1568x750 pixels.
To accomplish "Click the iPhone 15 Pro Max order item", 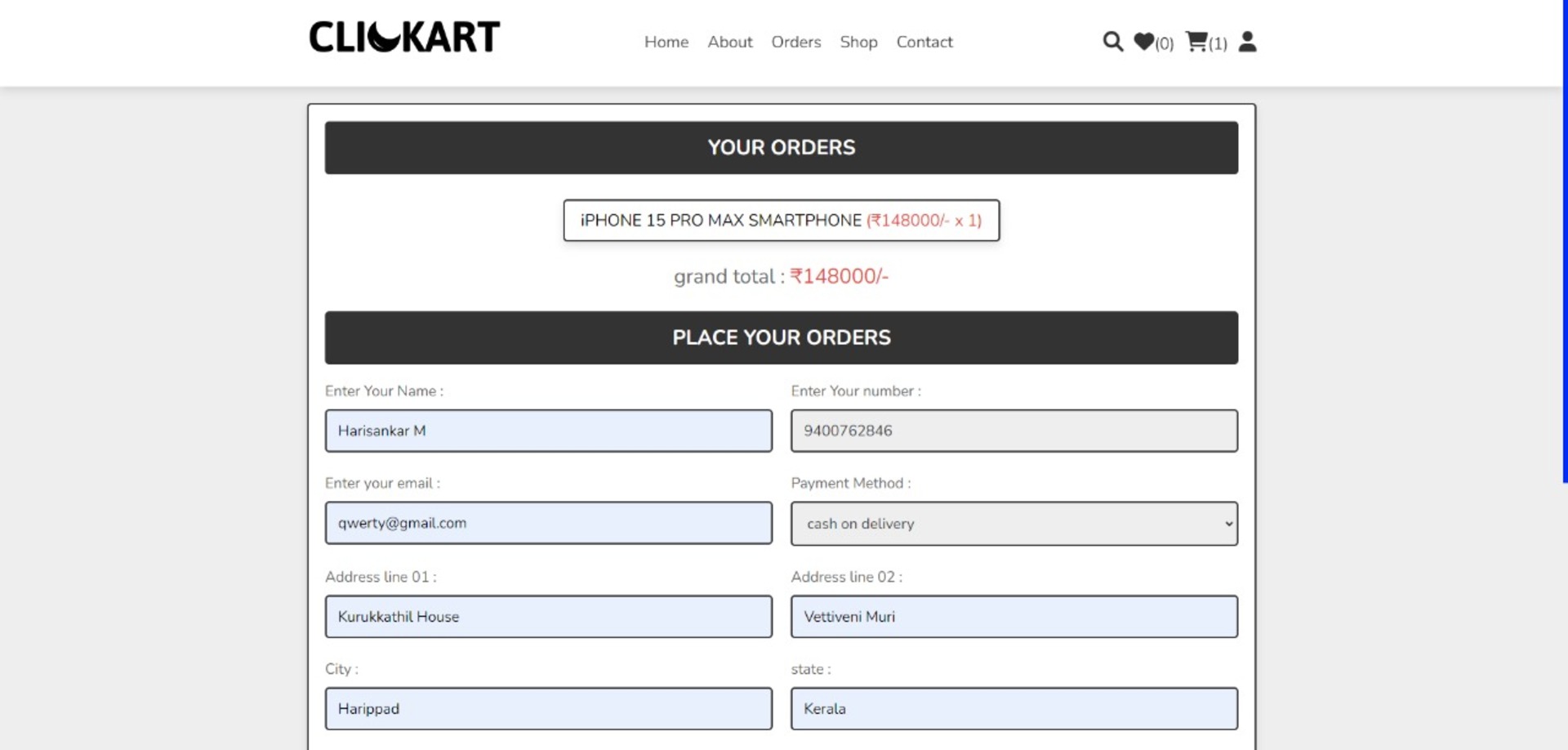I will coord(782,221).
